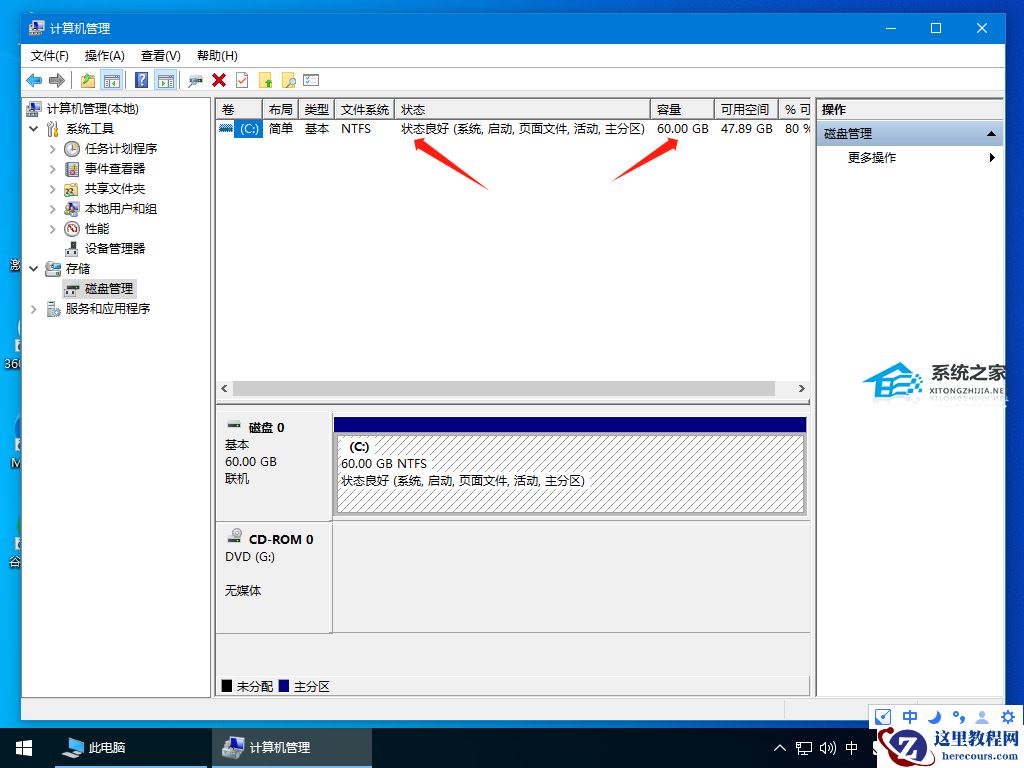Click the black 未分配 legend swatch
1024x768 pixels.
pos(227,686)
